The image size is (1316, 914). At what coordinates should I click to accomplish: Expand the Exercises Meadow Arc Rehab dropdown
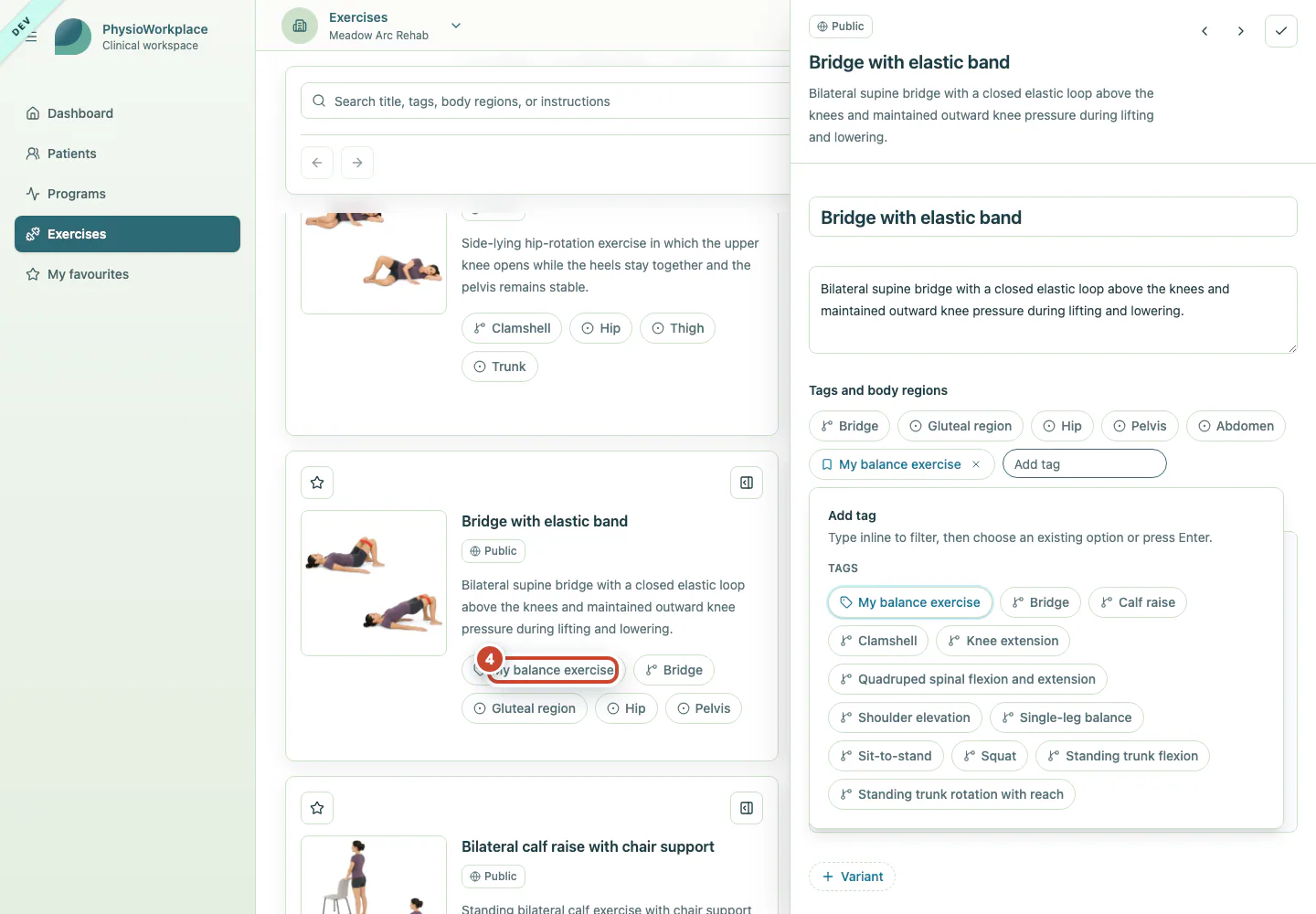[456, 26]
